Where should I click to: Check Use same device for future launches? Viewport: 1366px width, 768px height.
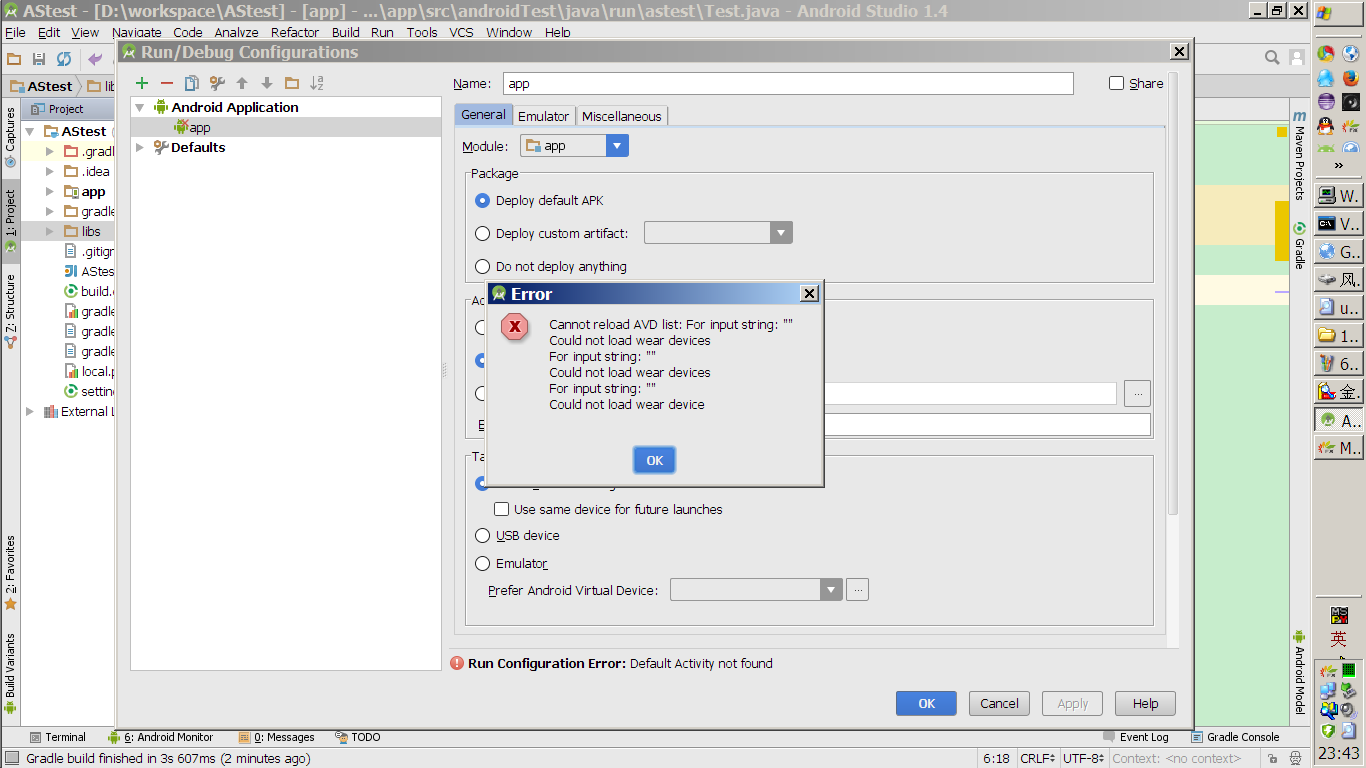pyautogui.click(x=502, y=509)
